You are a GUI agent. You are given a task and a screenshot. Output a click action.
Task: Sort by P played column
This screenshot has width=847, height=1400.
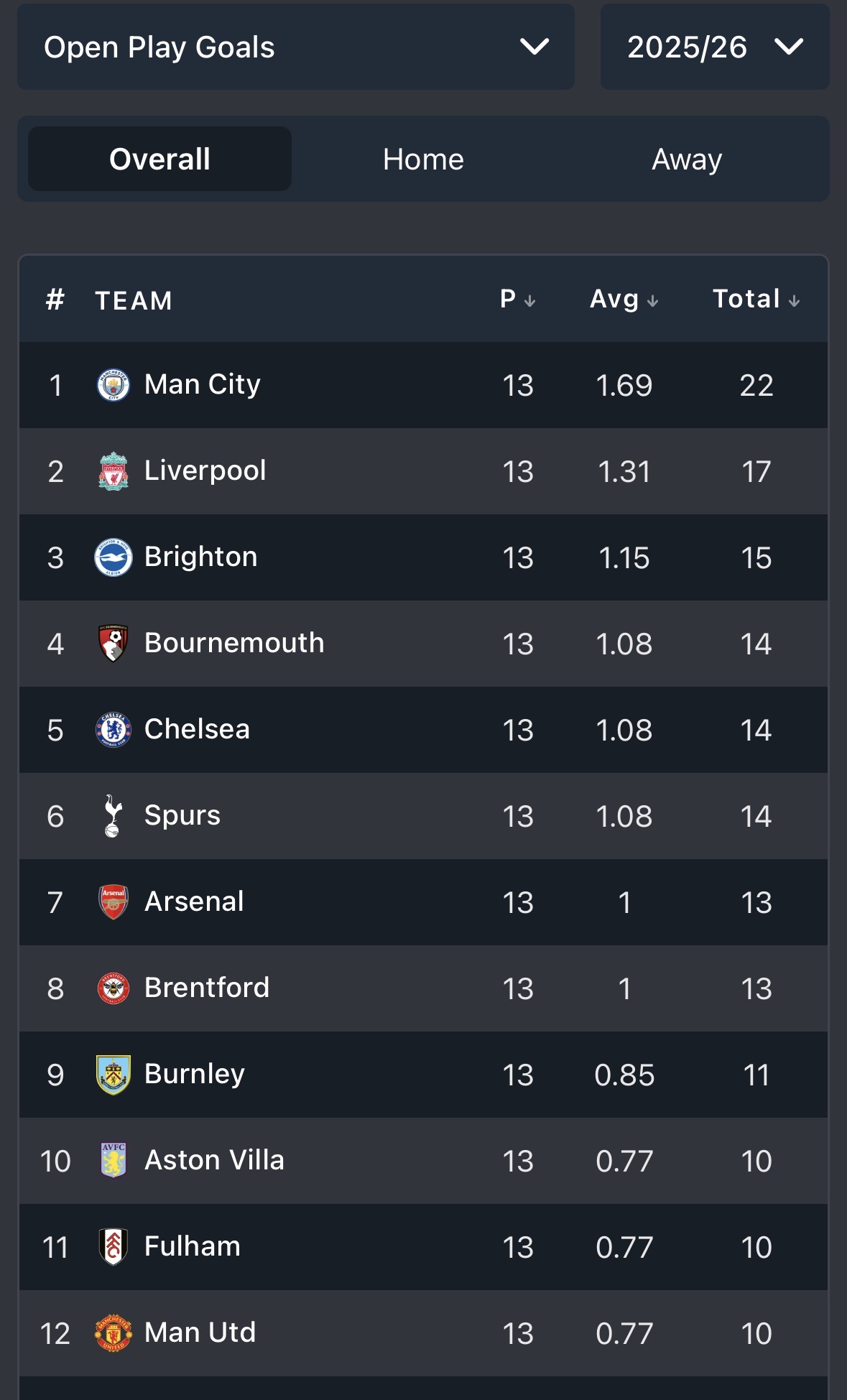tap(517, 300)
